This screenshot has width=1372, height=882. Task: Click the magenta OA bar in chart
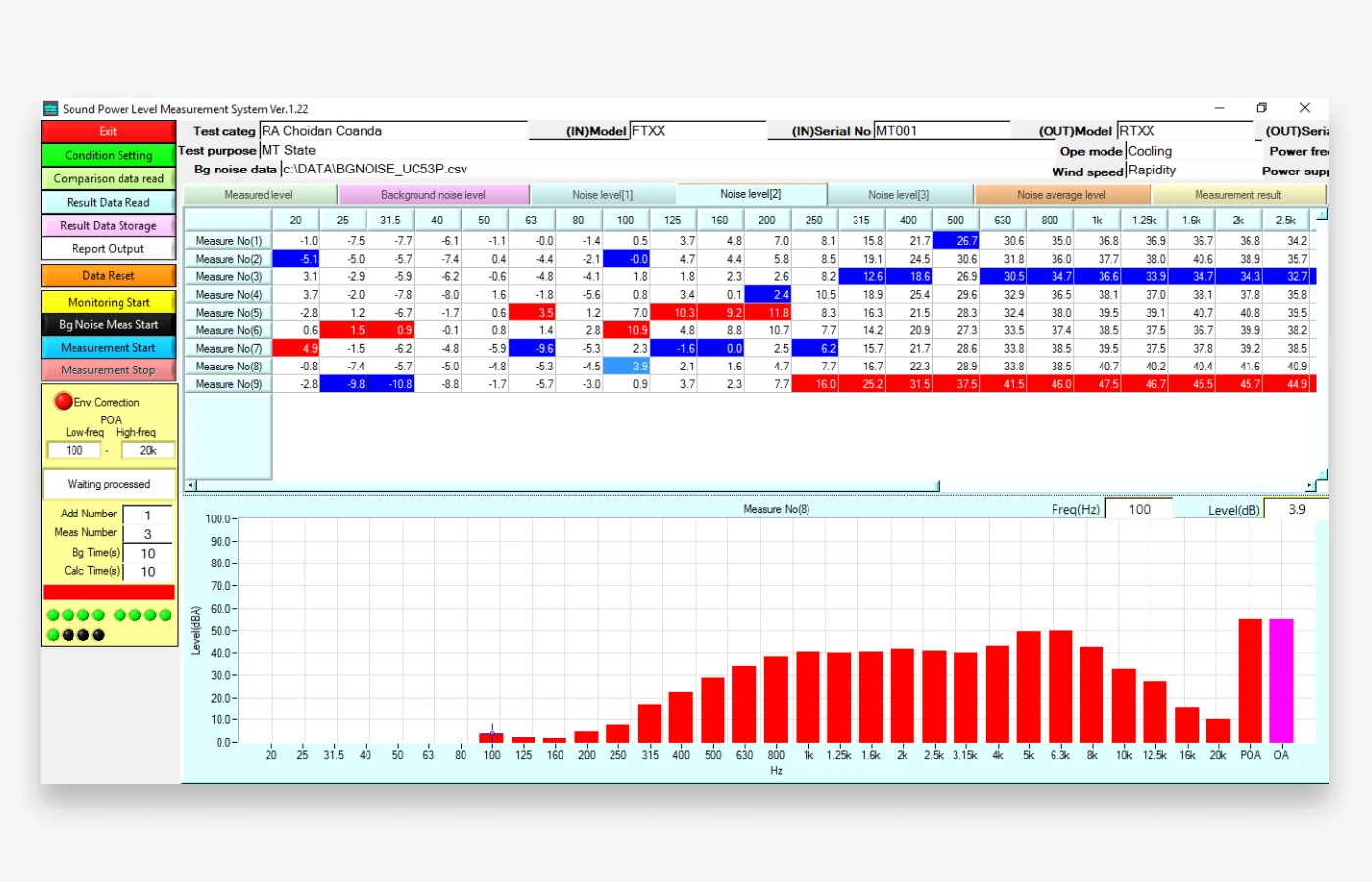1281,680
